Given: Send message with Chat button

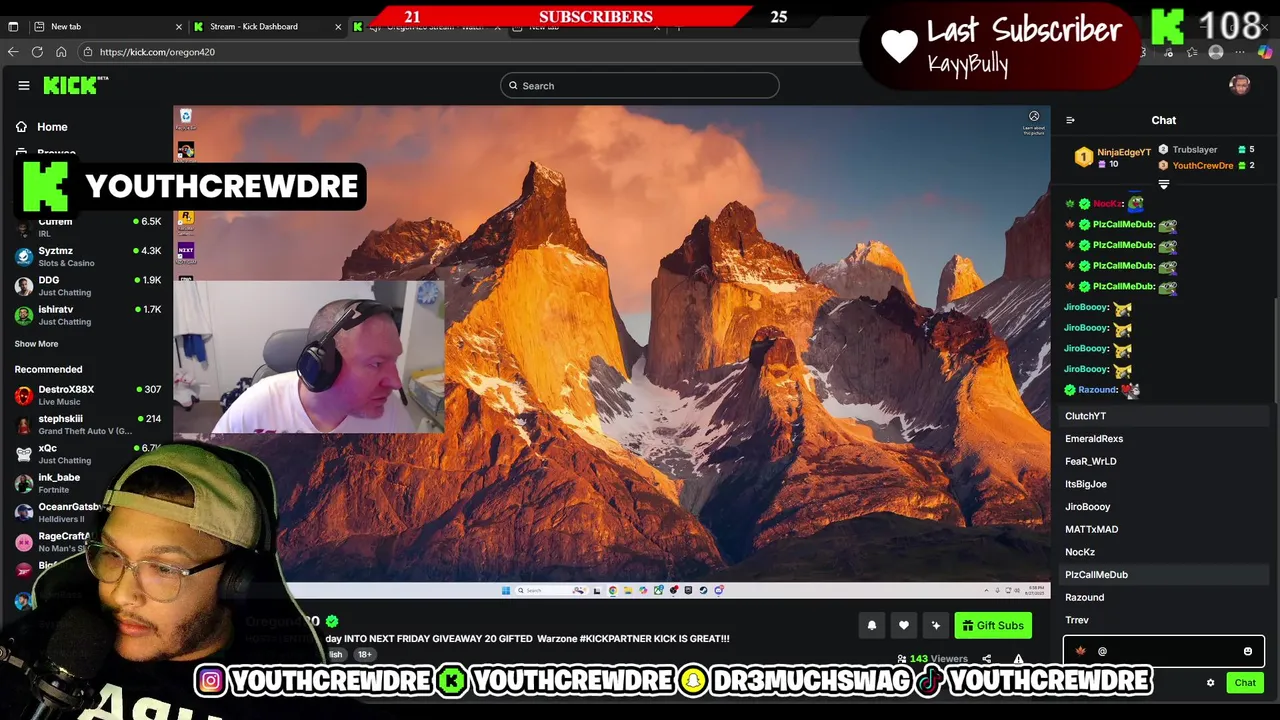Looking at the screenshot, I should (x=1245, y=683).
